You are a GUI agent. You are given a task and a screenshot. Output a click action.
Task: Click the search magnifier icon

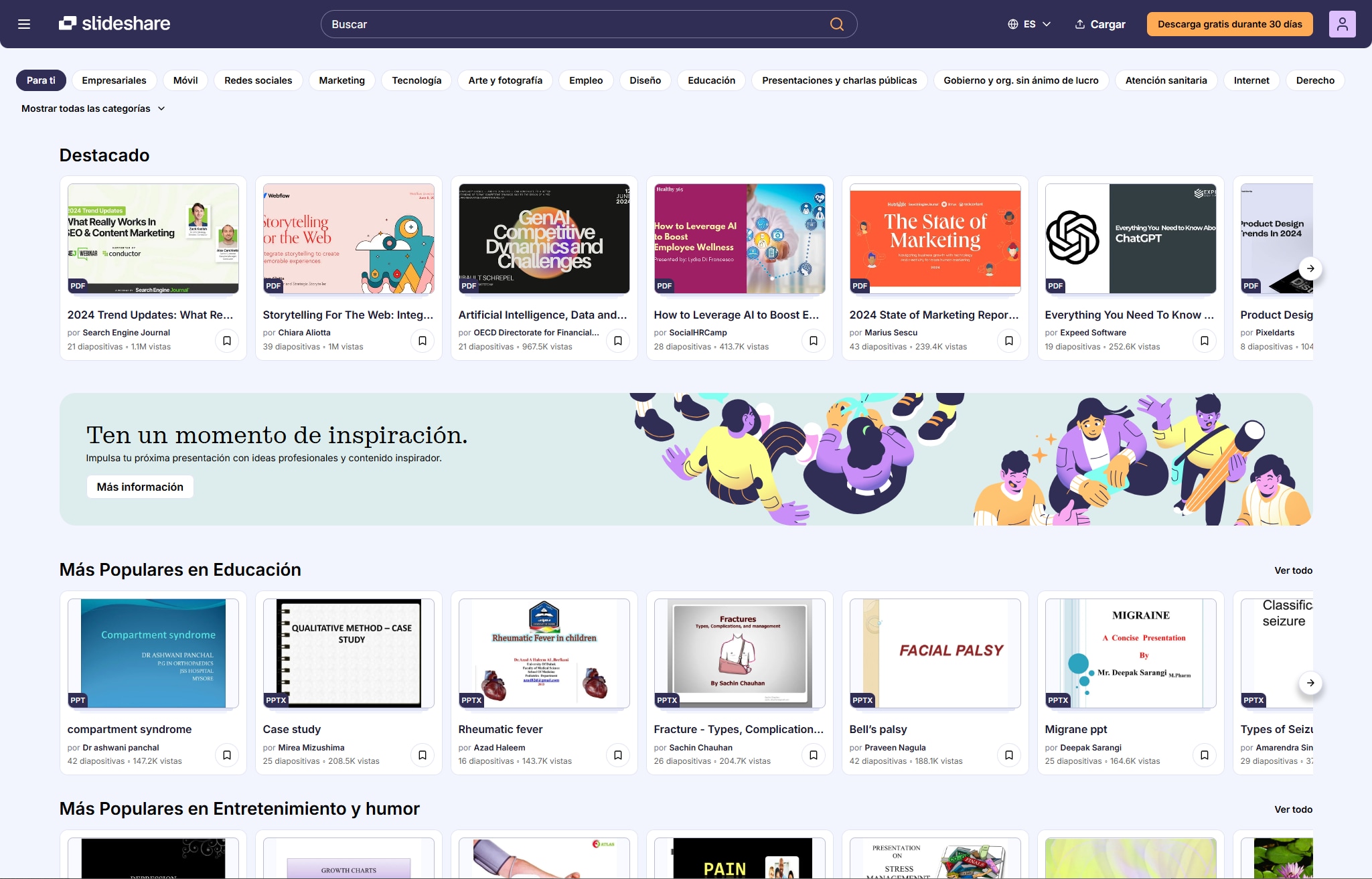(x=836, y=24)
